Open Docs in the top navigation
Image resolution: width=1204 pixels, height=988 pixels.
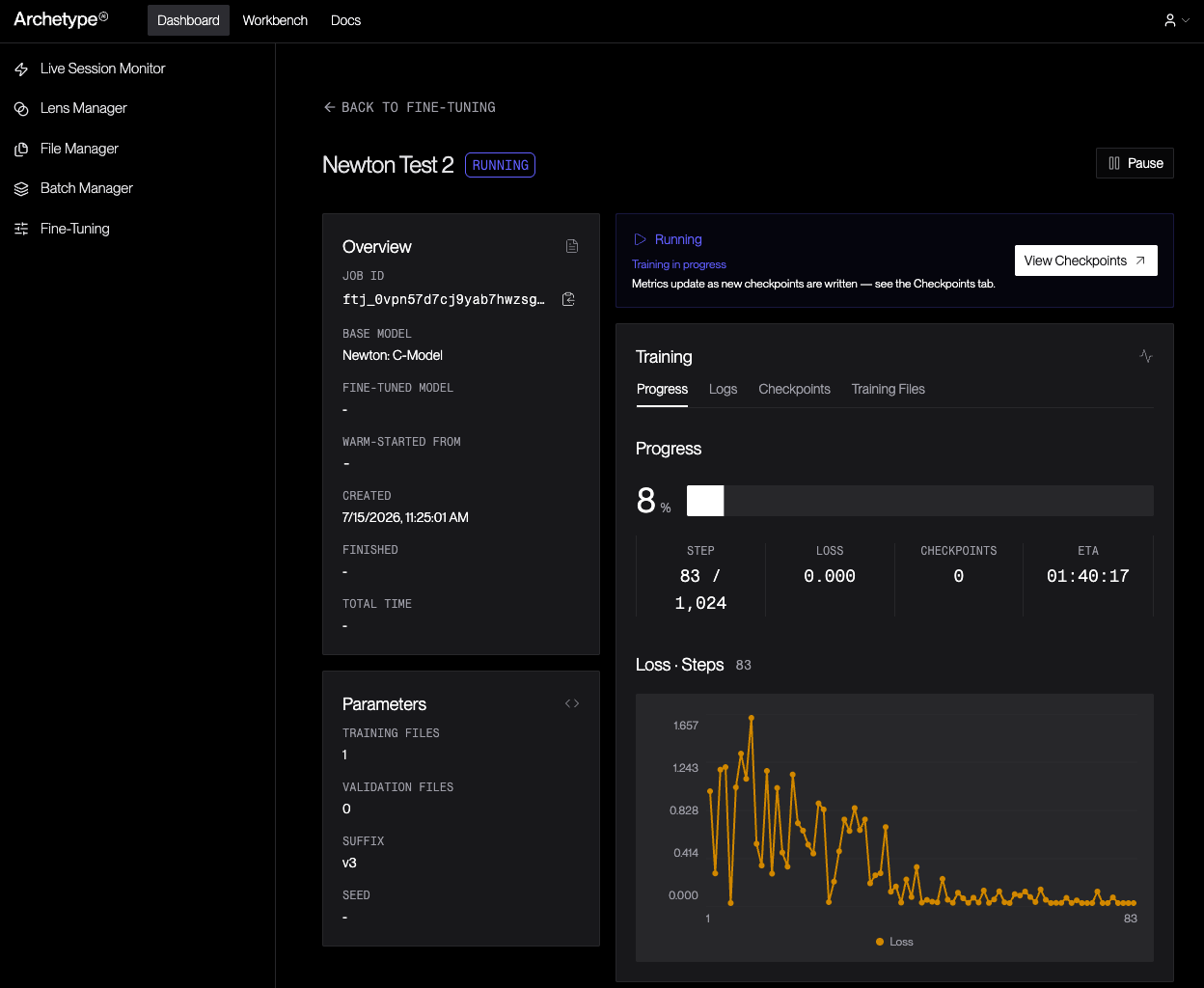(x=345, y=20)
